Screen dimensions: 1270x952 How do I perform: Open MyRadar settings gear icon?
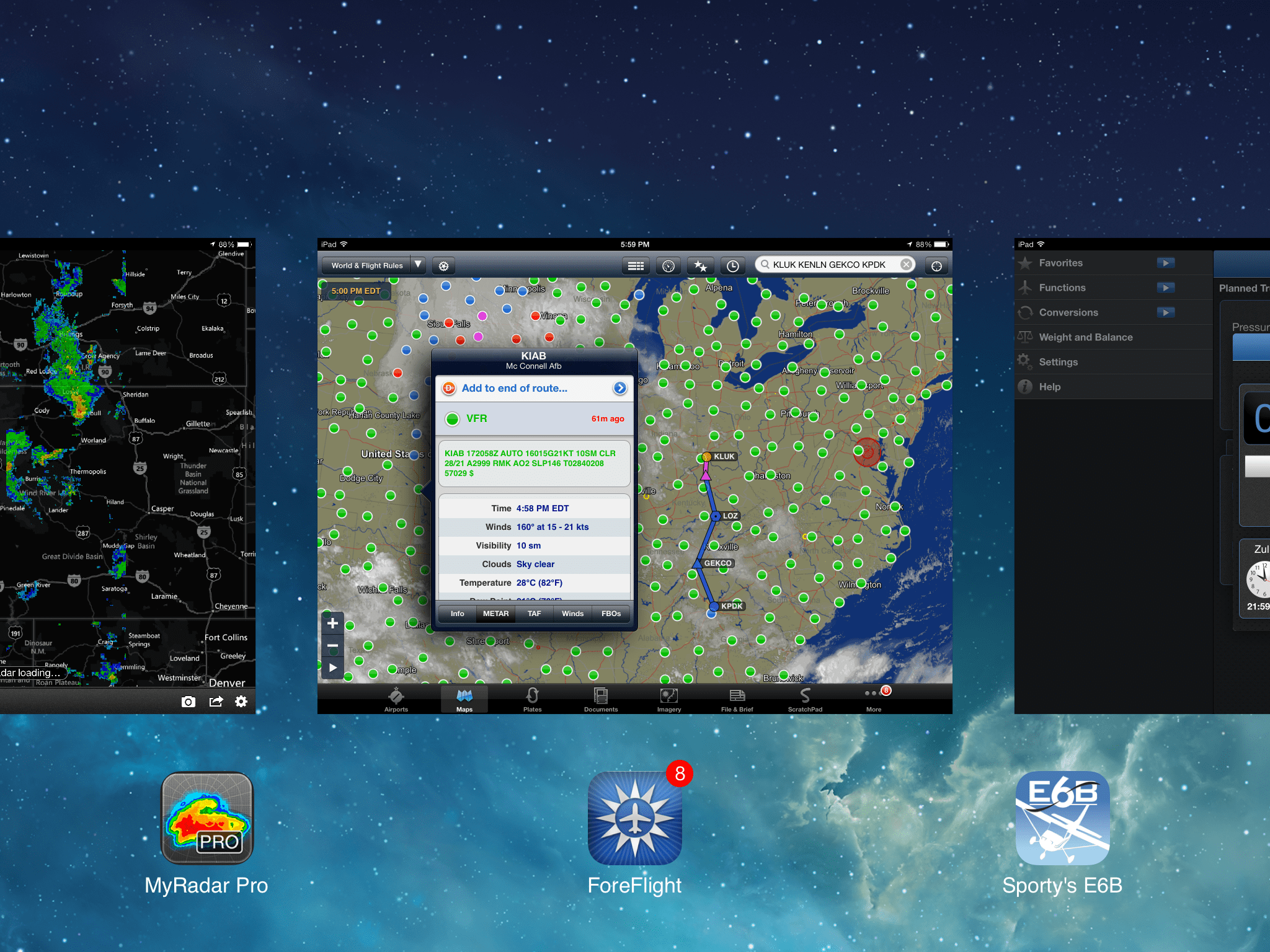[241, 702]
